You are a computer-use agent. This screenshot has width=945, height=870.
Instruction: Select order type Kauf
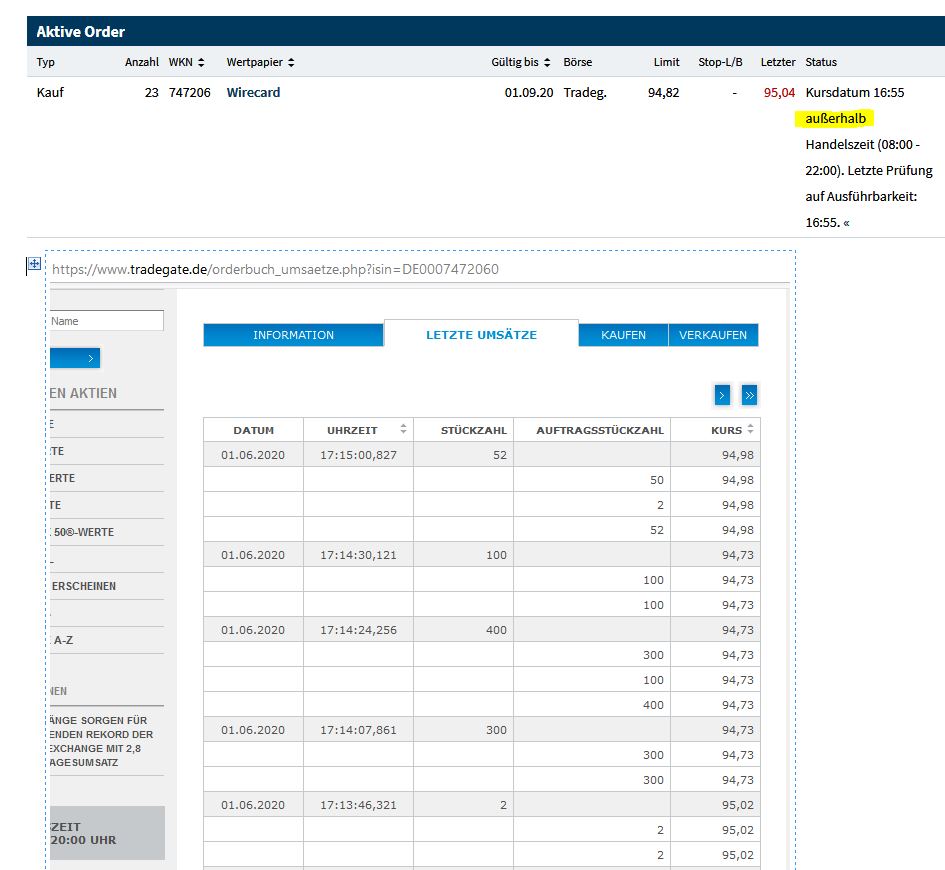tap(50, 92)
